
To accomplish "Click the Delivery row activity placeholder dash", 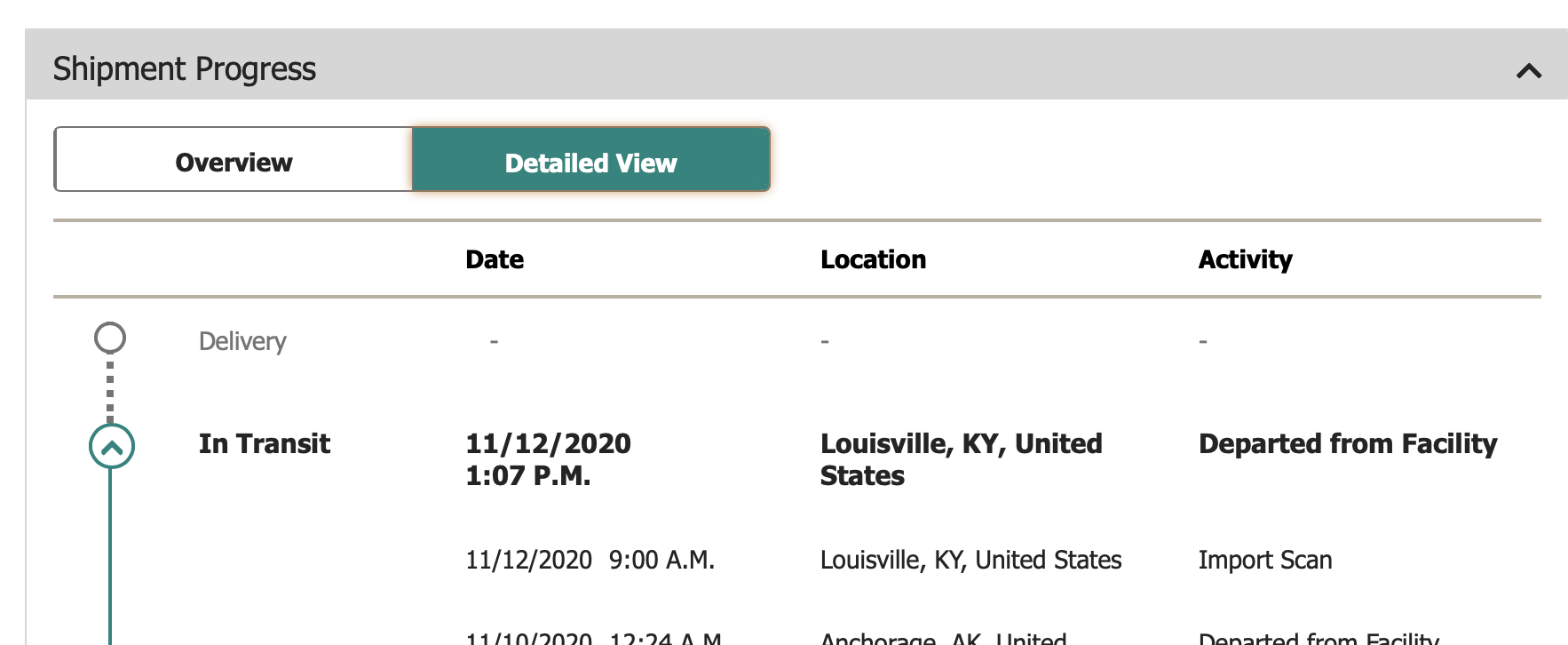I will pos(1203,341).
